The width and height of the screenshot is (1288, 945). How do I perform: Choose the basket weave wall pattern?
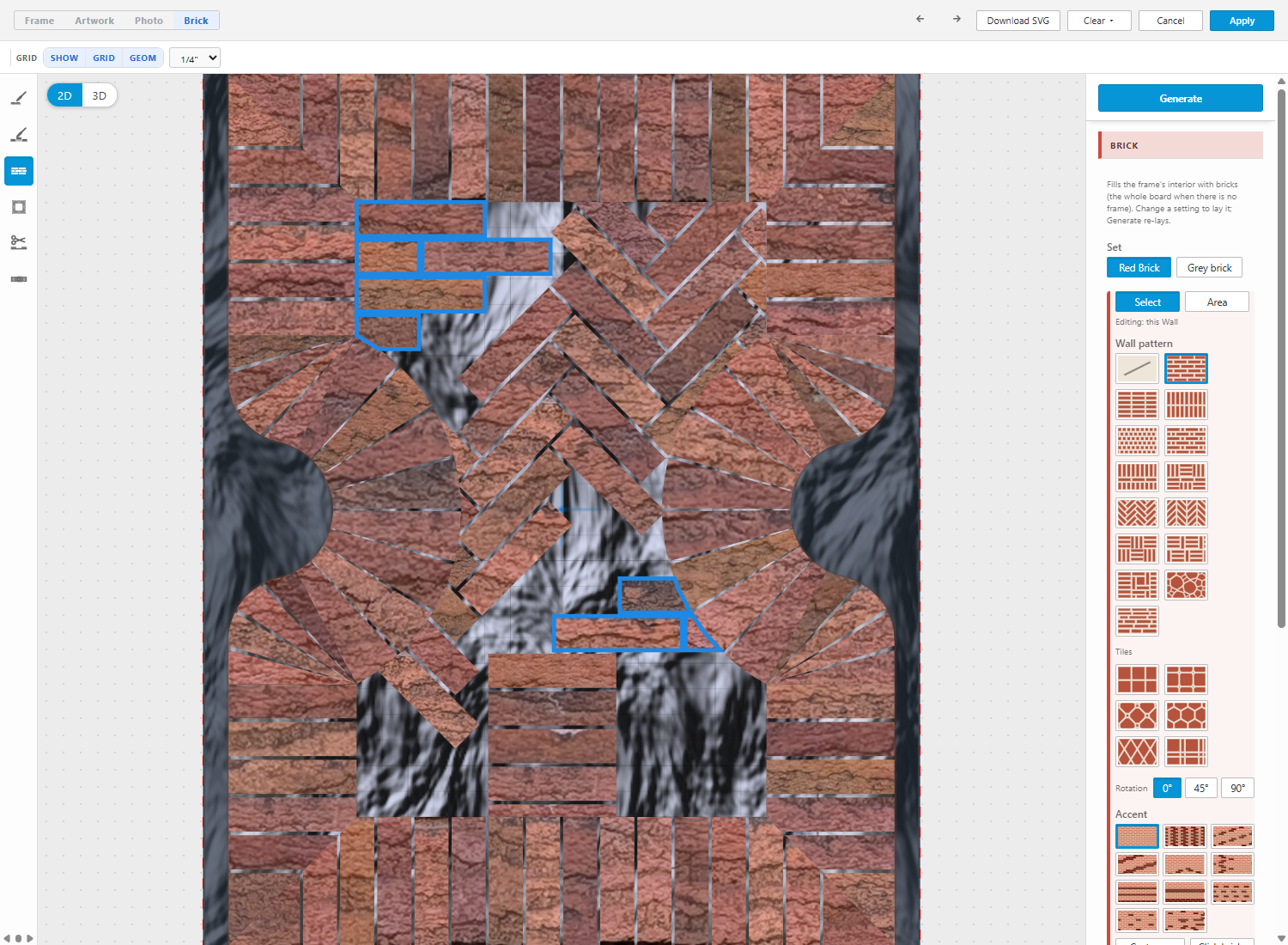[1137, 549]
